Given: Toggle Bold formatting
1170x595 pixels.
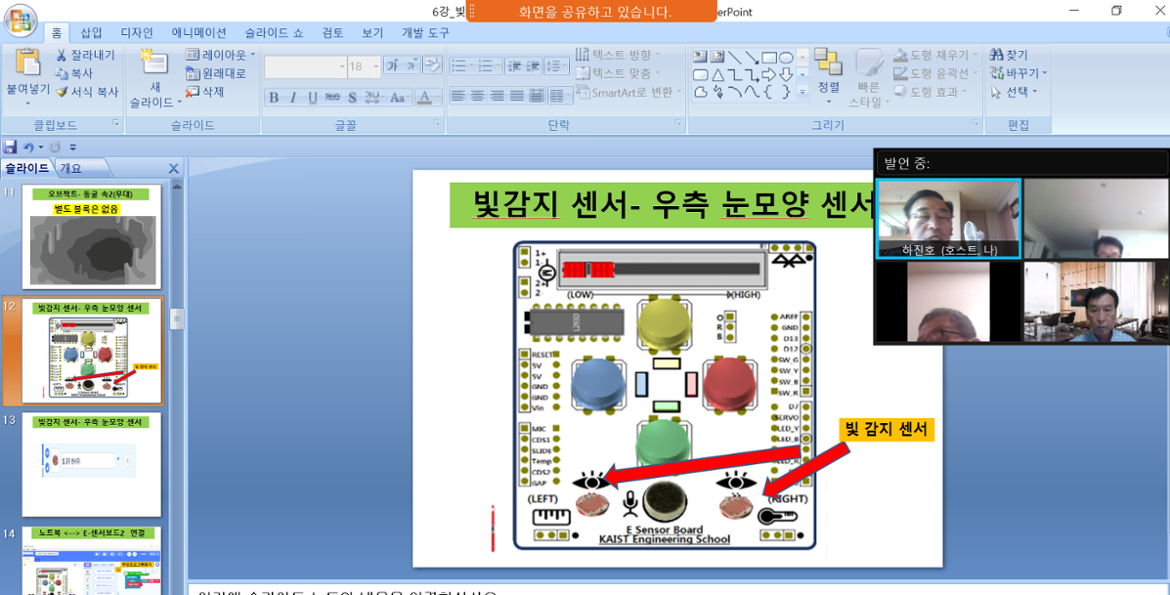Looking at the screenshot, I should click(273, 98).
